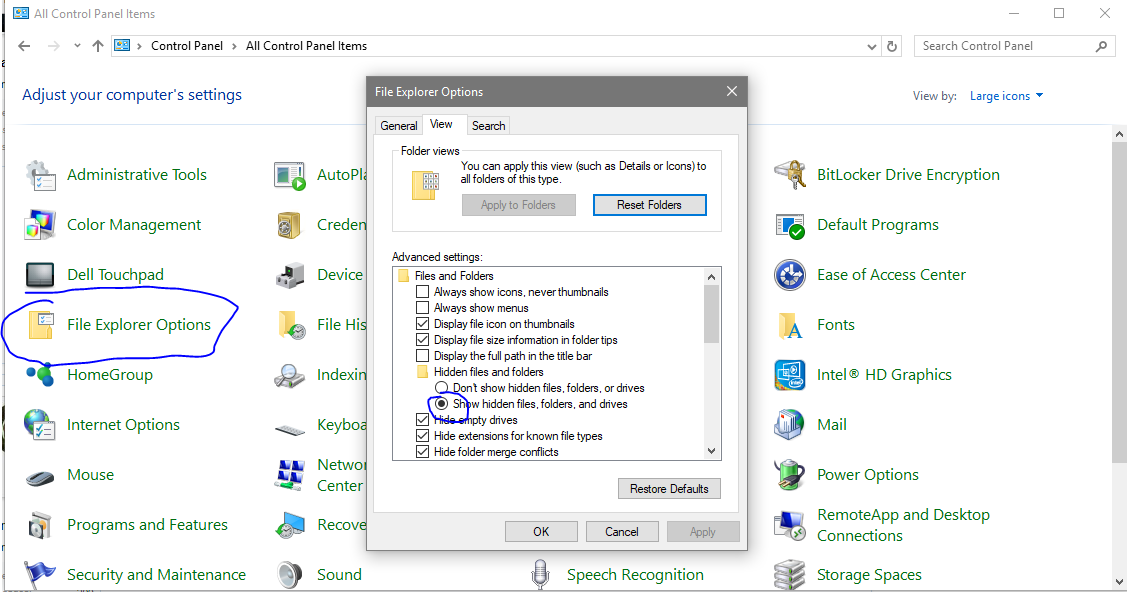Uncheck Hide folder merge conflicts
Screen dimensions: 1127x592
423,452
